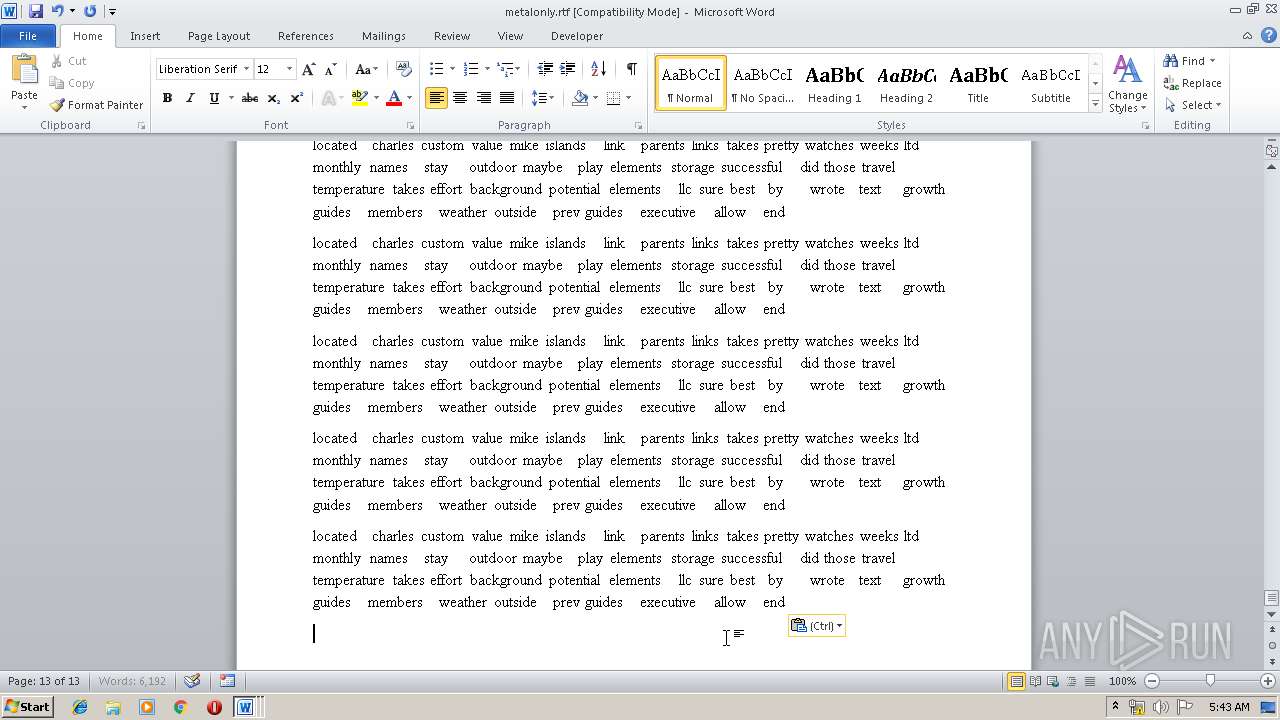Viewport: 1280px width, 720px height.
Task: Click the Paste clipboard icon
Action: click(24, 69)
